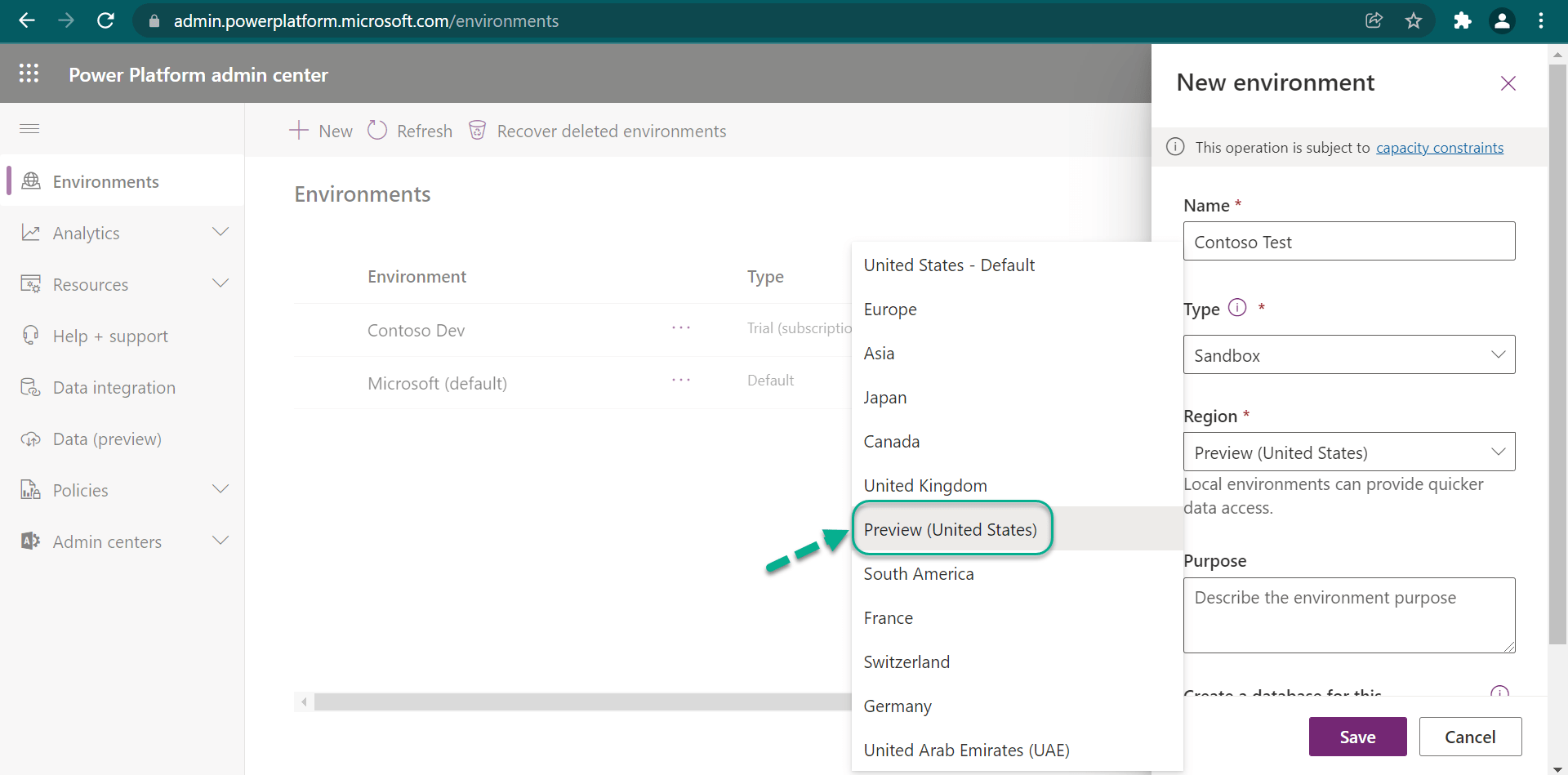Viewport: 1568px width, 775px height.
Task: Click the horizontal scrollbar left arrow
Action: click(304, 702)
